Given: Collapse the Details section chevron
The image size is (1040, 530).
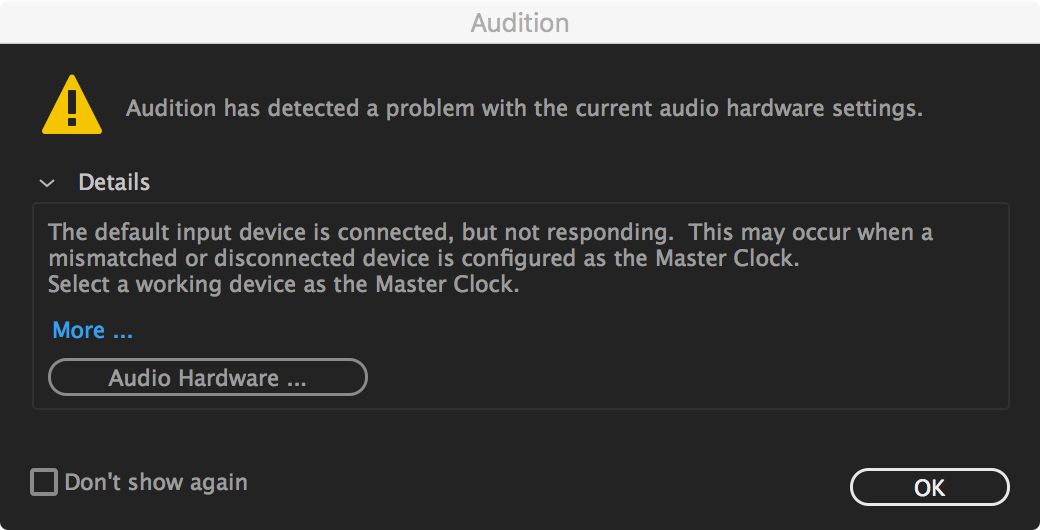Looking at the screenshot, I should tap(46, 183).
